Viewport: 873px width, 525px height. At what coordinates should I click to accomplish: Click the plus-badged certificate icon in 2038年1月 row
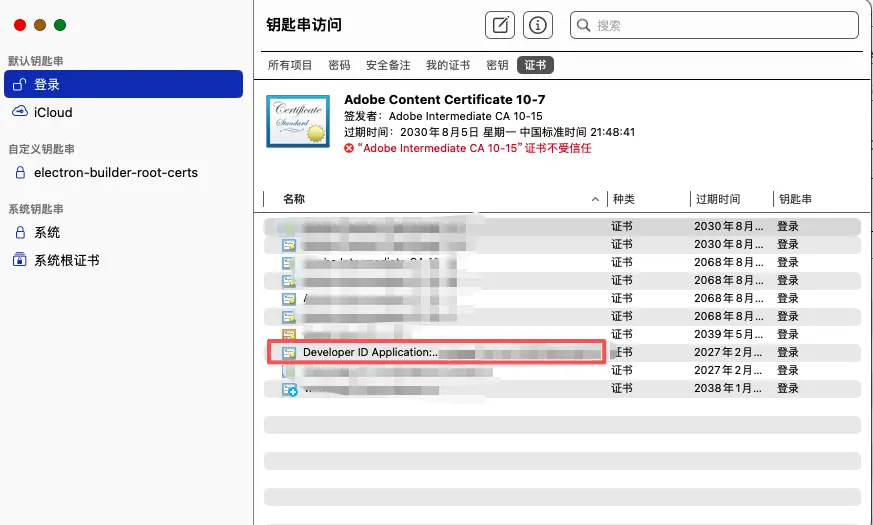(x=290, y=389)
